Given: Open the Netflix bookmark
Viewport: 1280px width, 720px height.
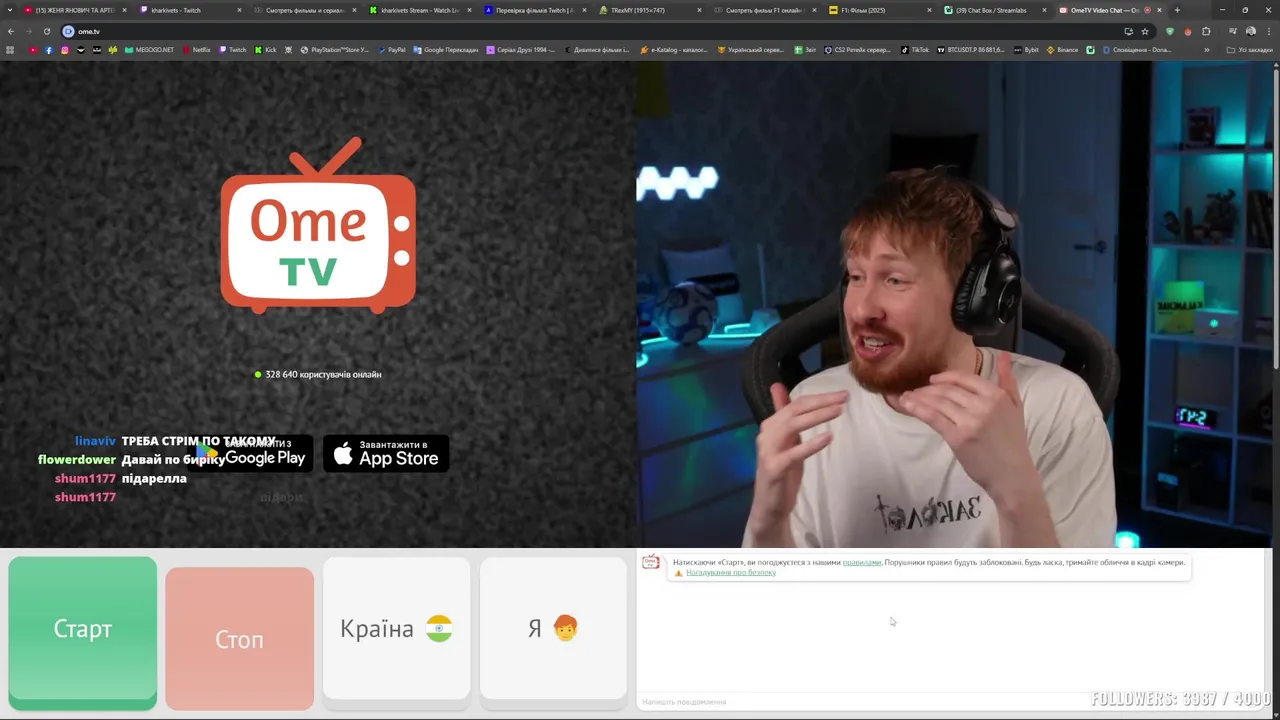Looking at the screenshot, I should [197, 49].
